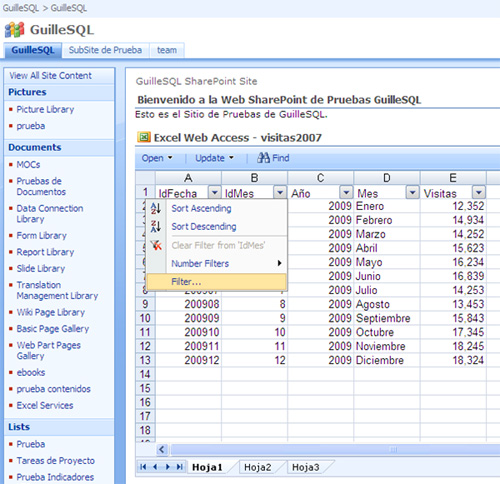Image resolution: width=500 pixels, height=484 pixels.
Task: Click the Documents section heading
Action: tap(35, 147)
